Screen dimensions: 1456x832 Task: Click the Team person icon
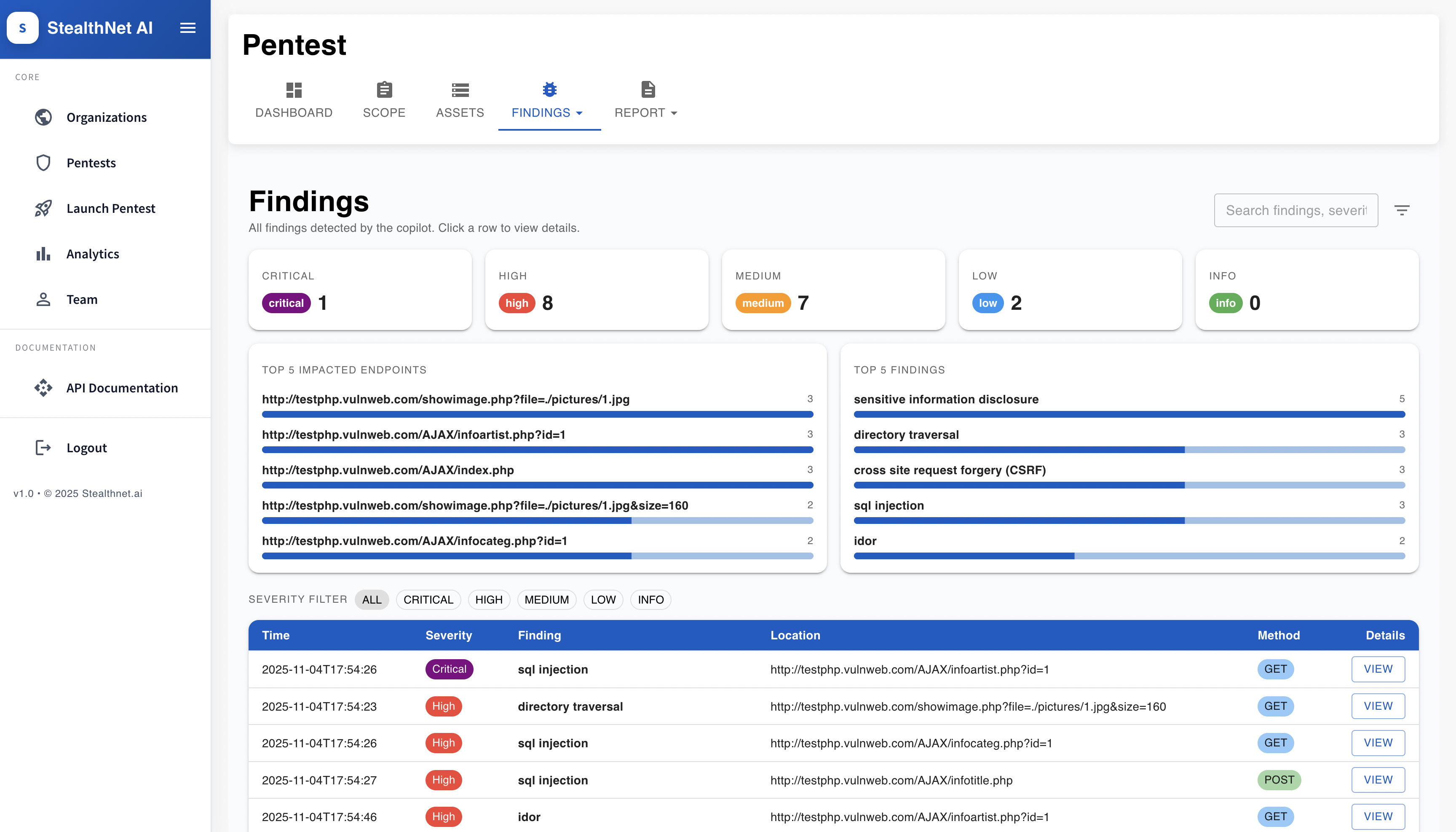pos(43,299)
